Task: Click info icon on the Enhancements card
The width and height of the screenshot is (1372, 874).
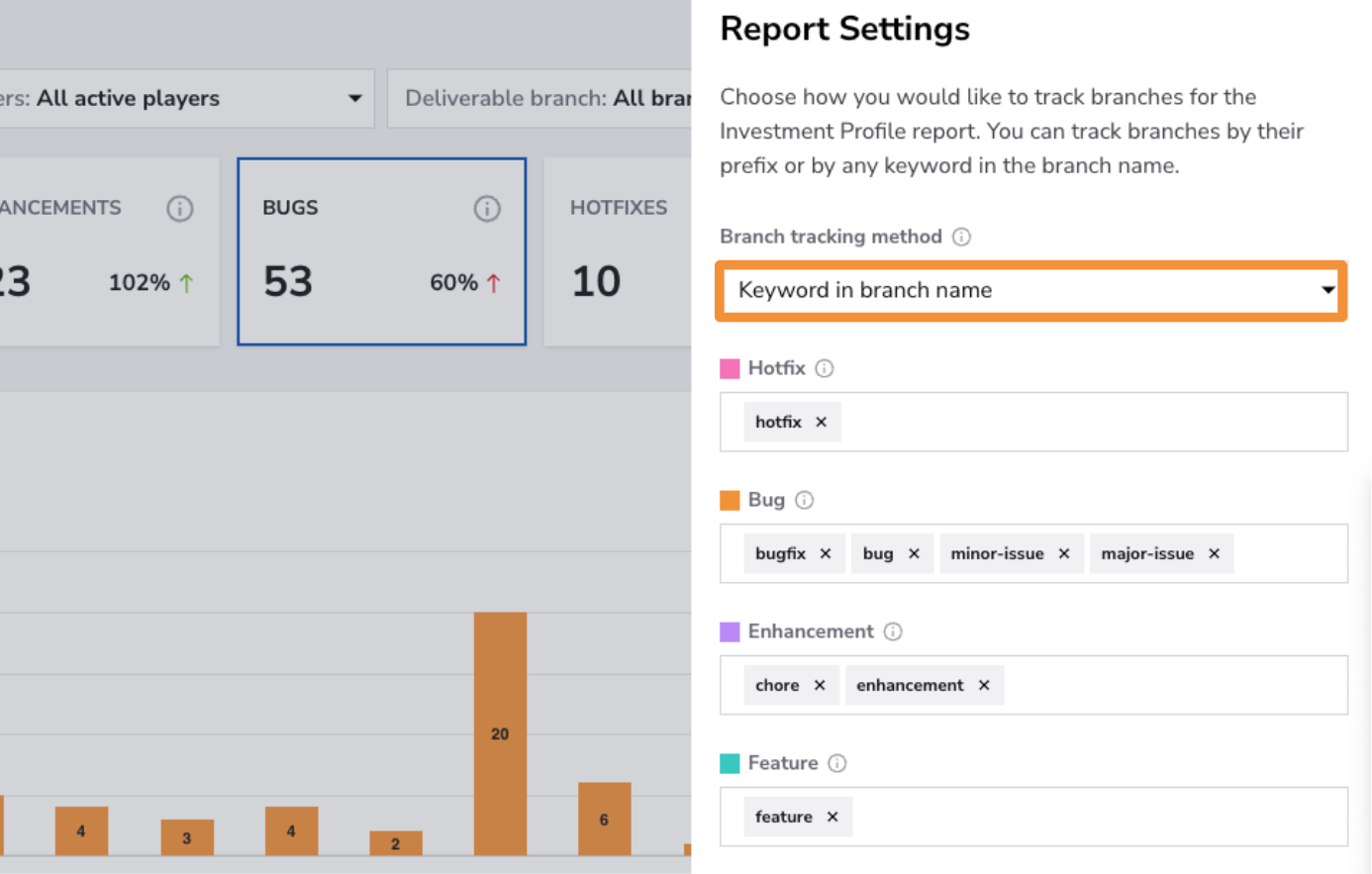Action: pyautogui.click(x=180, y=209)
